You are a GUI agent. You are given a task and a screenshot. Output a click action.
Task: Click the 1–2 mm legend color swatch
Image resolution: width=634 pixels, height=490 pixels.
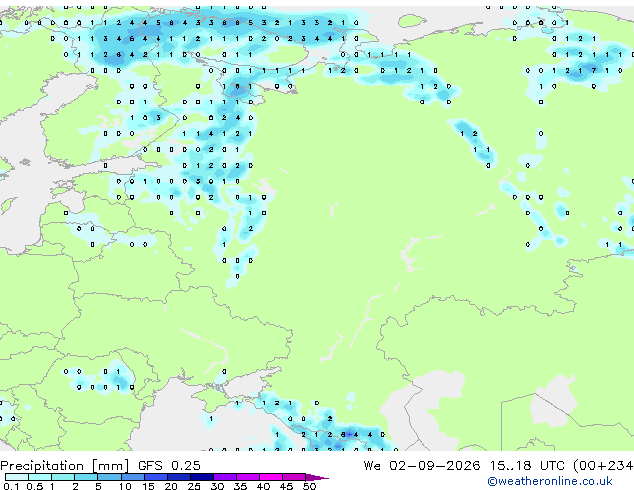[63, 477]
